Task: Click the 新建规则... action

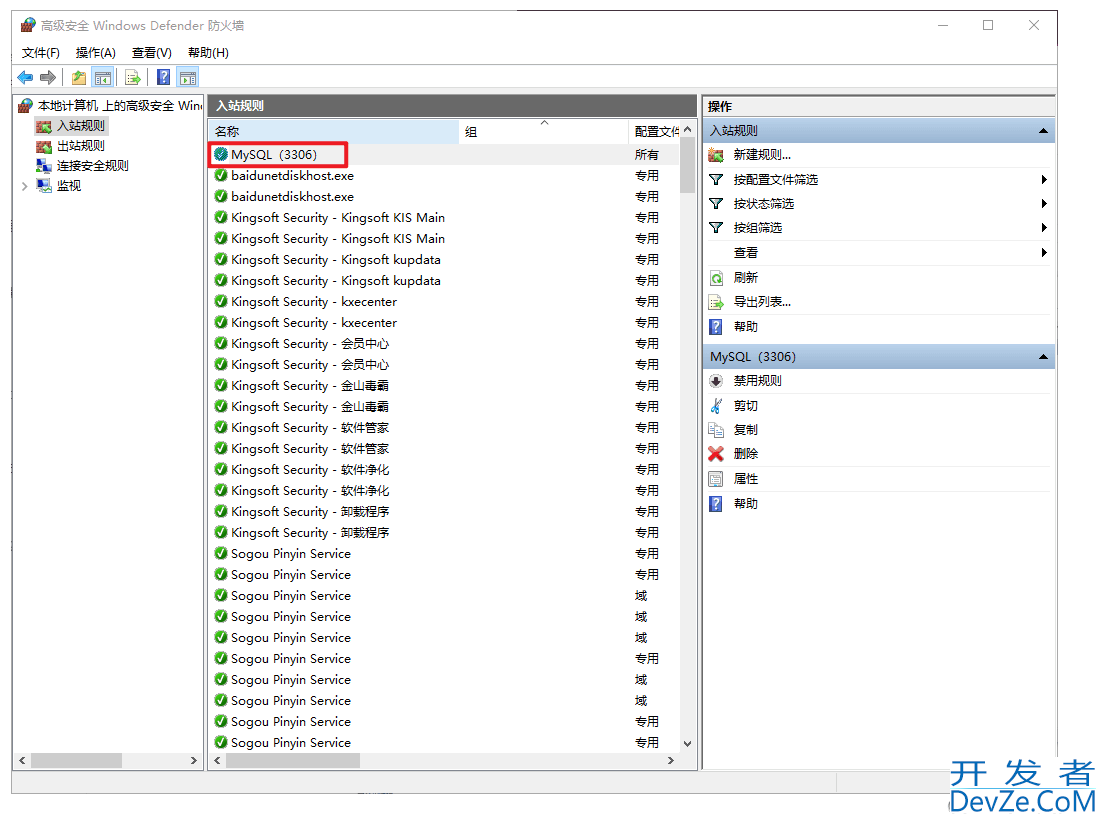Action: click(762, 155)
